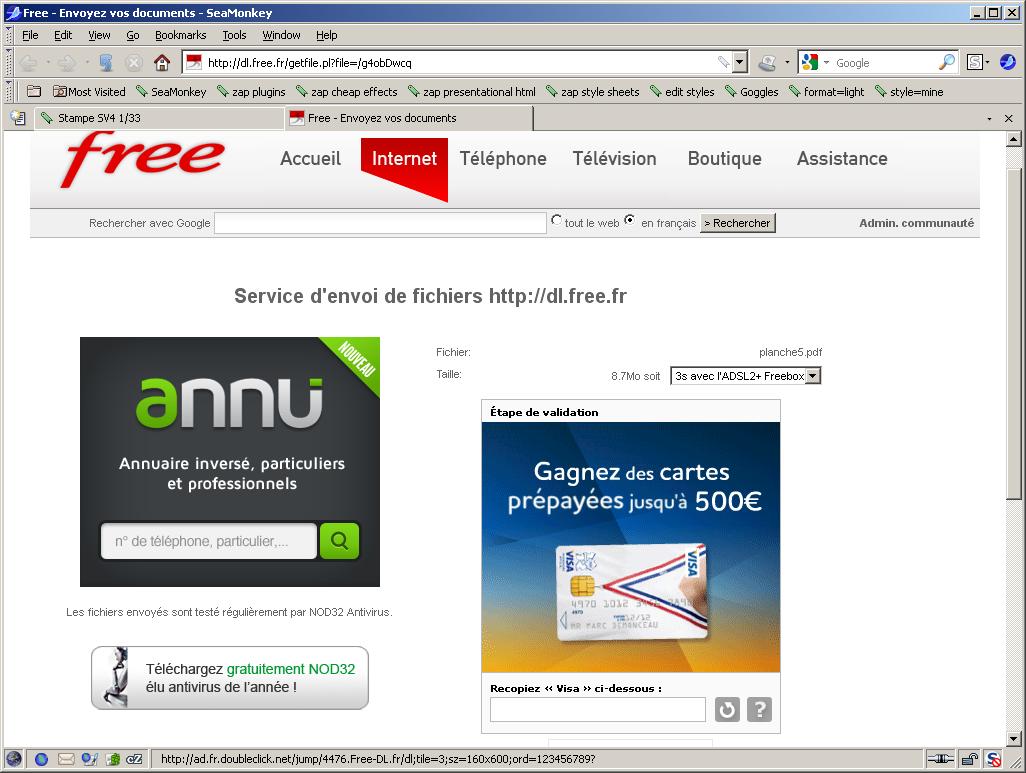Click the SeaMonkey throbber logo icon
1026x773 pixels.
click(1008, 62)
